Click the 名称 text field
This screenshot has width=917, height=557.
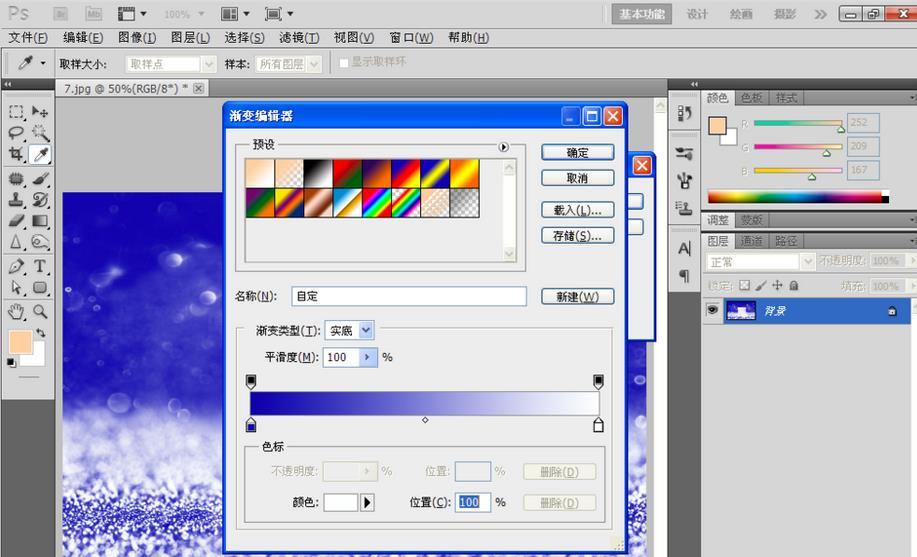409,296
